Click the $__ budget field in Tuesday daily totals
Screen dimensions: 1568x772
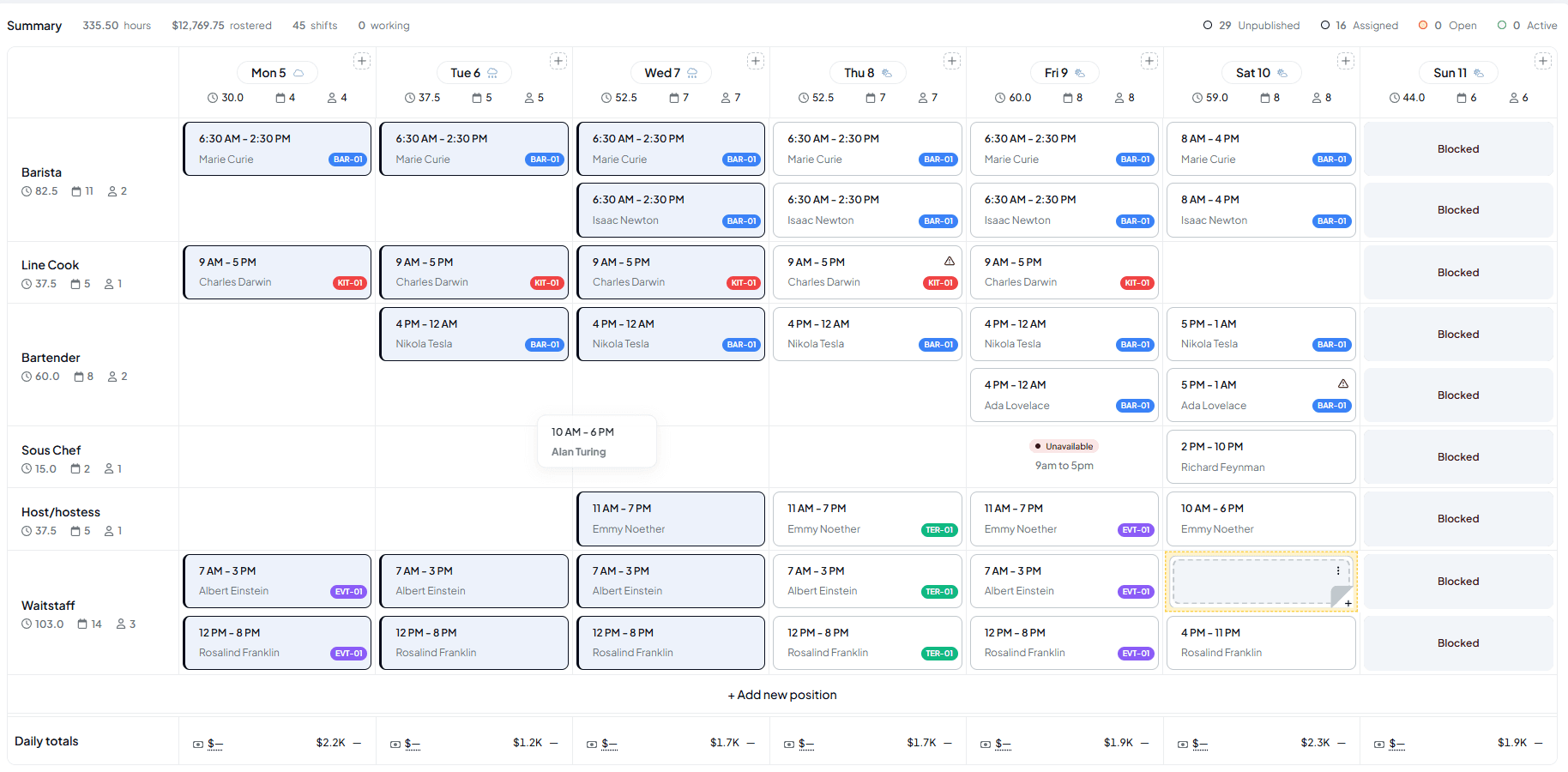click(x=413, y=744)
